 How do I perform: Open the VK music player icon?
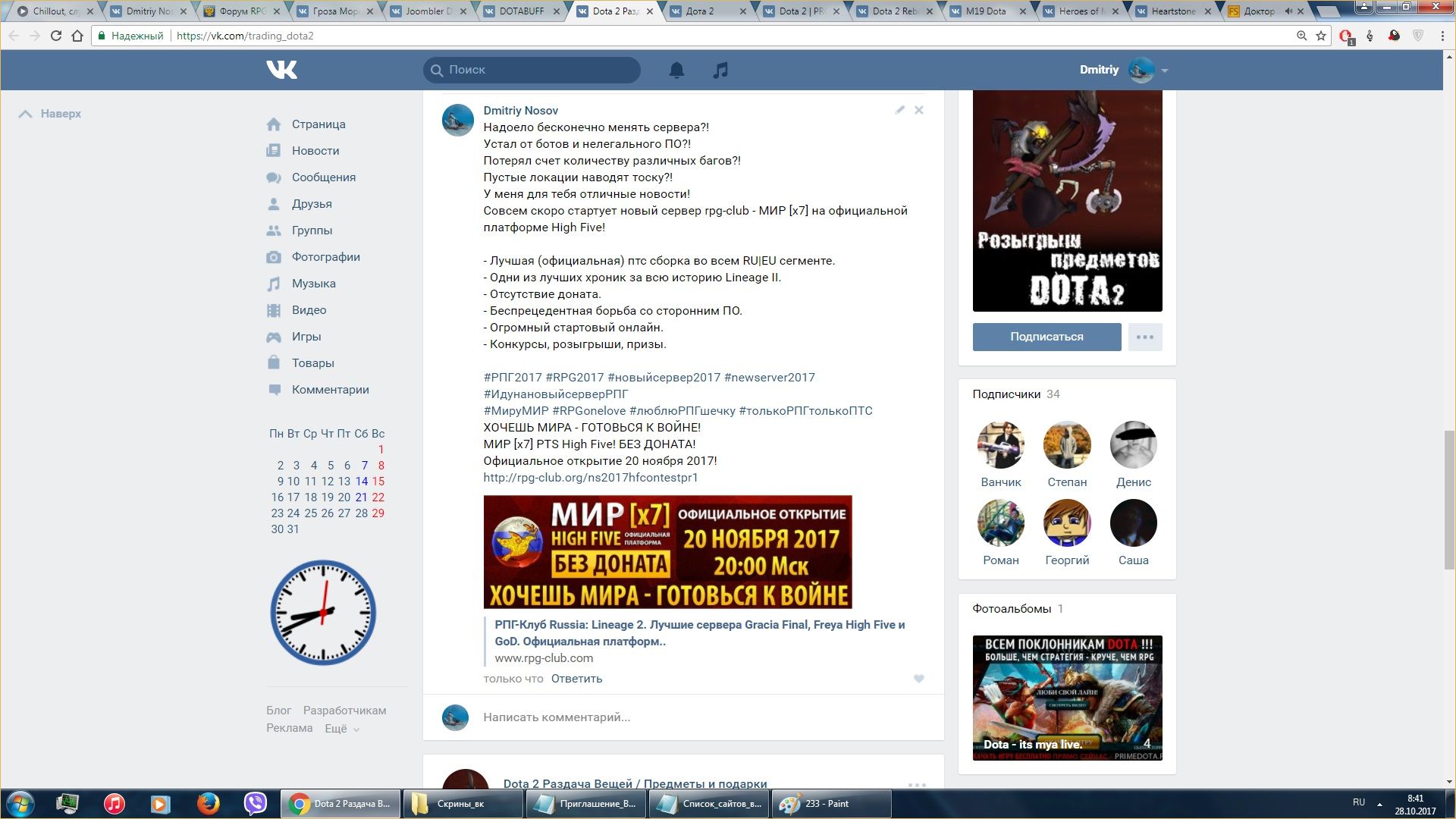pyautogui.click(x=720, y=70)
